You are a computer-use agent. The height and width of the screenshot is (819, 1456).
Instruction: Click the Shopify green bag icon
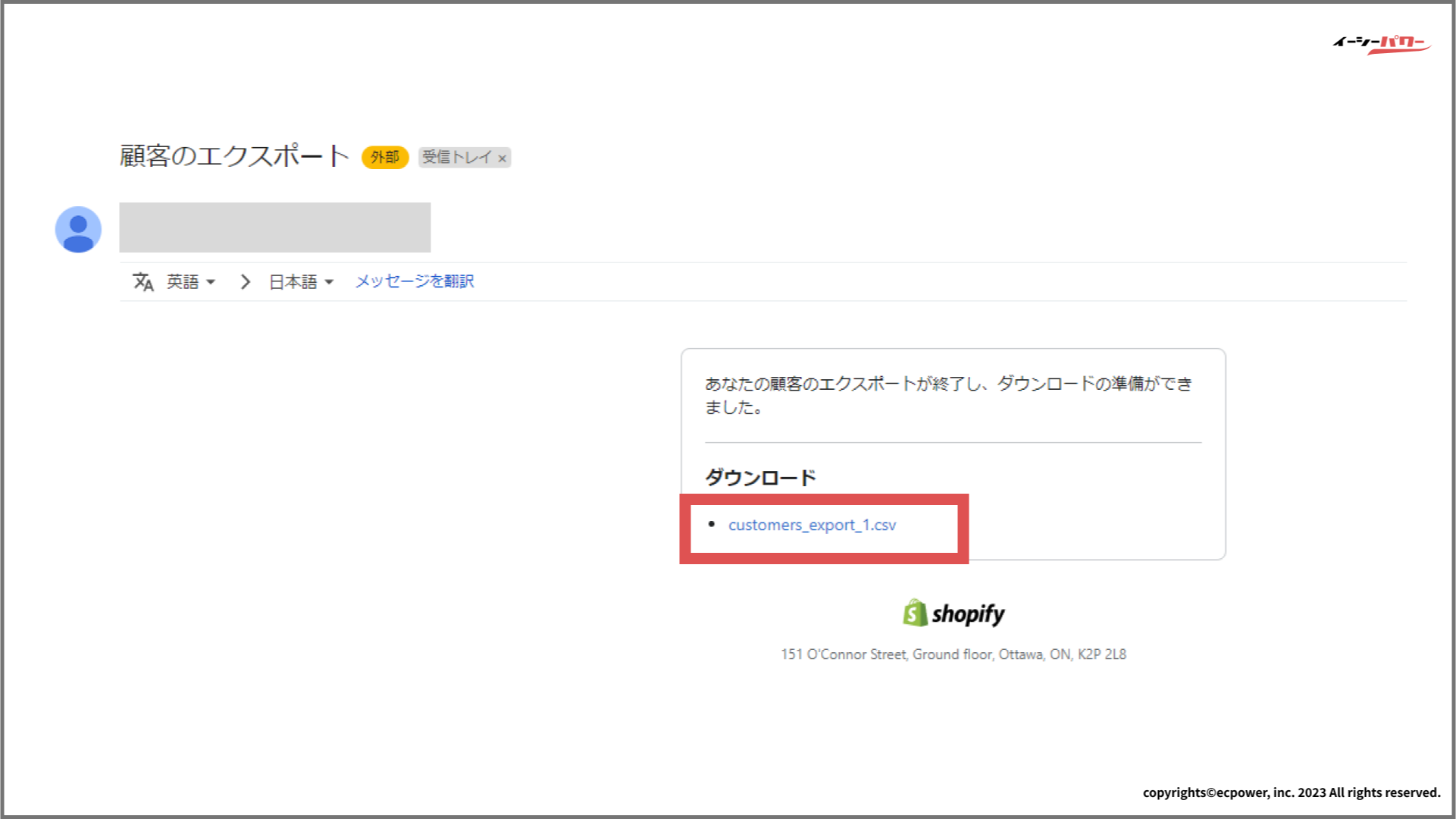tap(915, 613)
